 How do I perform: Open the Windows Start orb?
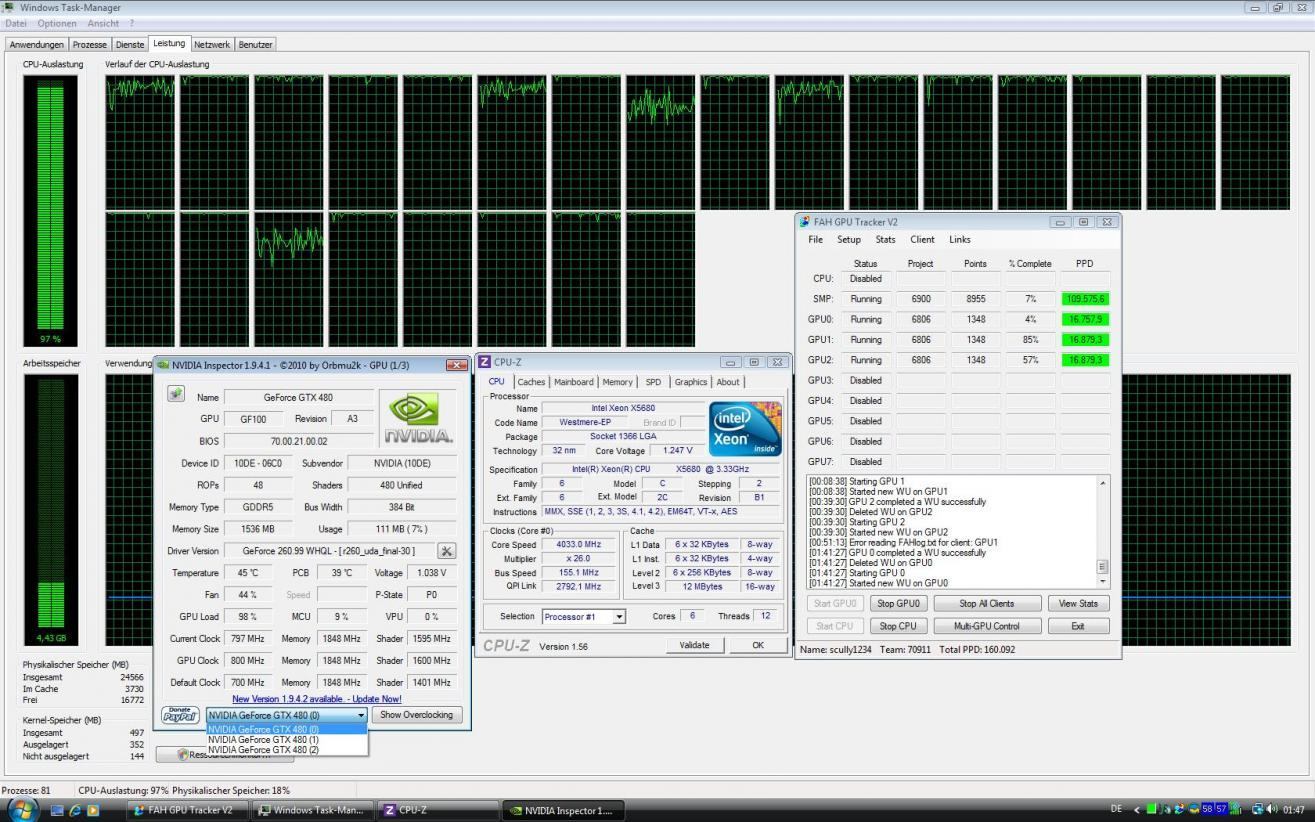(x=21, y=809)
